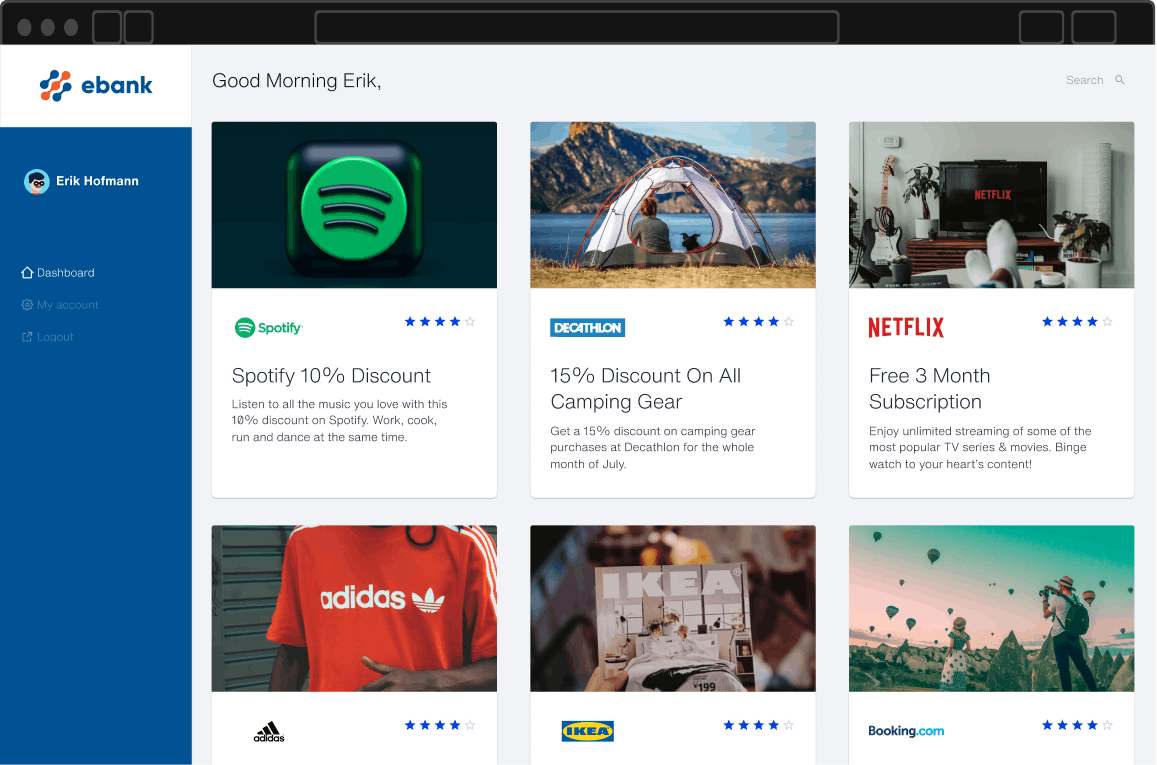Image resolution: width=1157 pixels, height=765 pixels.
Task: Click the Erik Hofmann profile name
Action: [x=97, y=181]
